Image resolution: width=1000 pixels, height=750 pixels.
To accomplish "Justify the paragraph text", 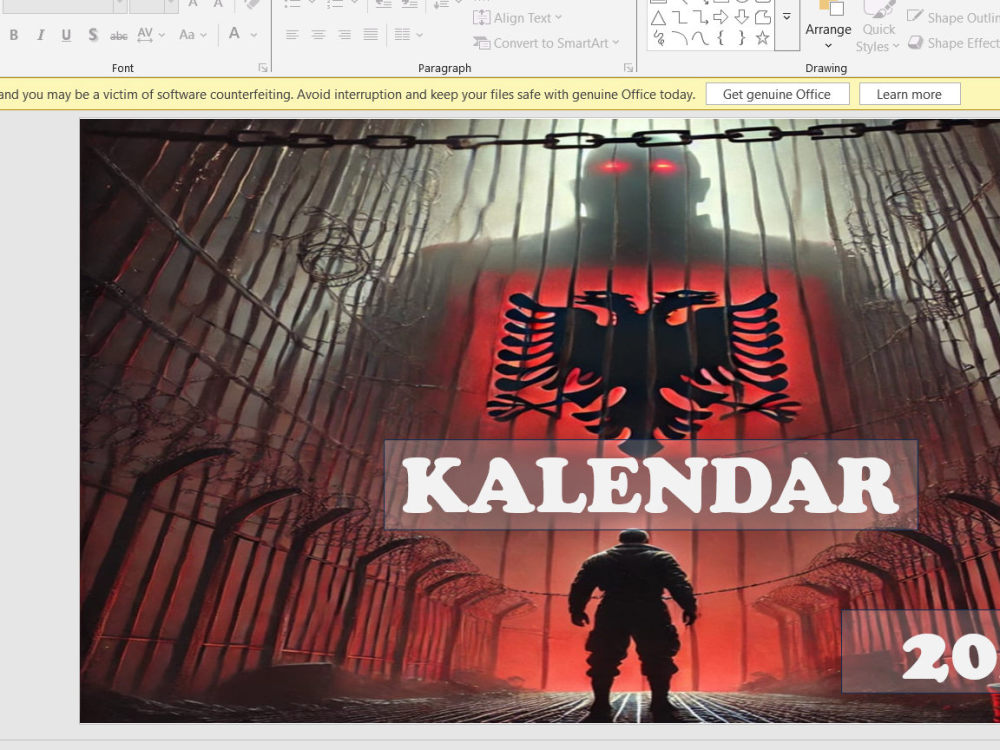I will coord(371,34).
